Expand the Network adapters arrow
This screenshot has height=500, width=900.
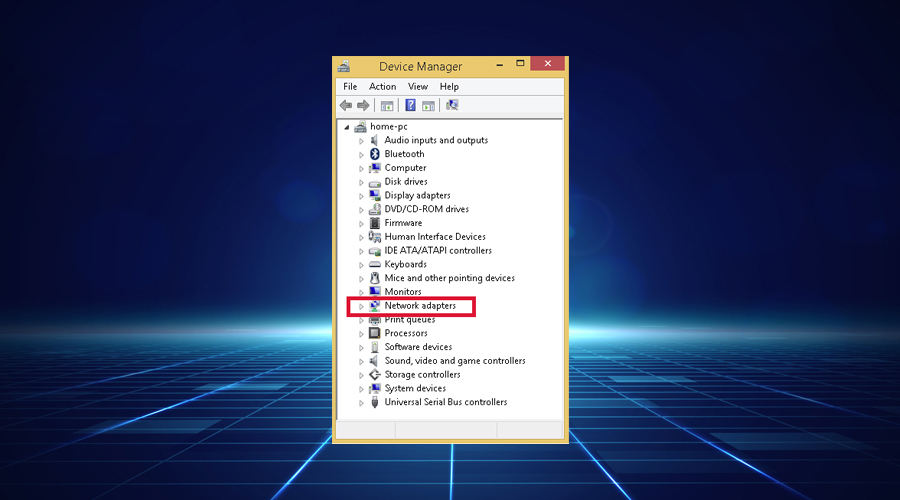(x=361, y=306)
